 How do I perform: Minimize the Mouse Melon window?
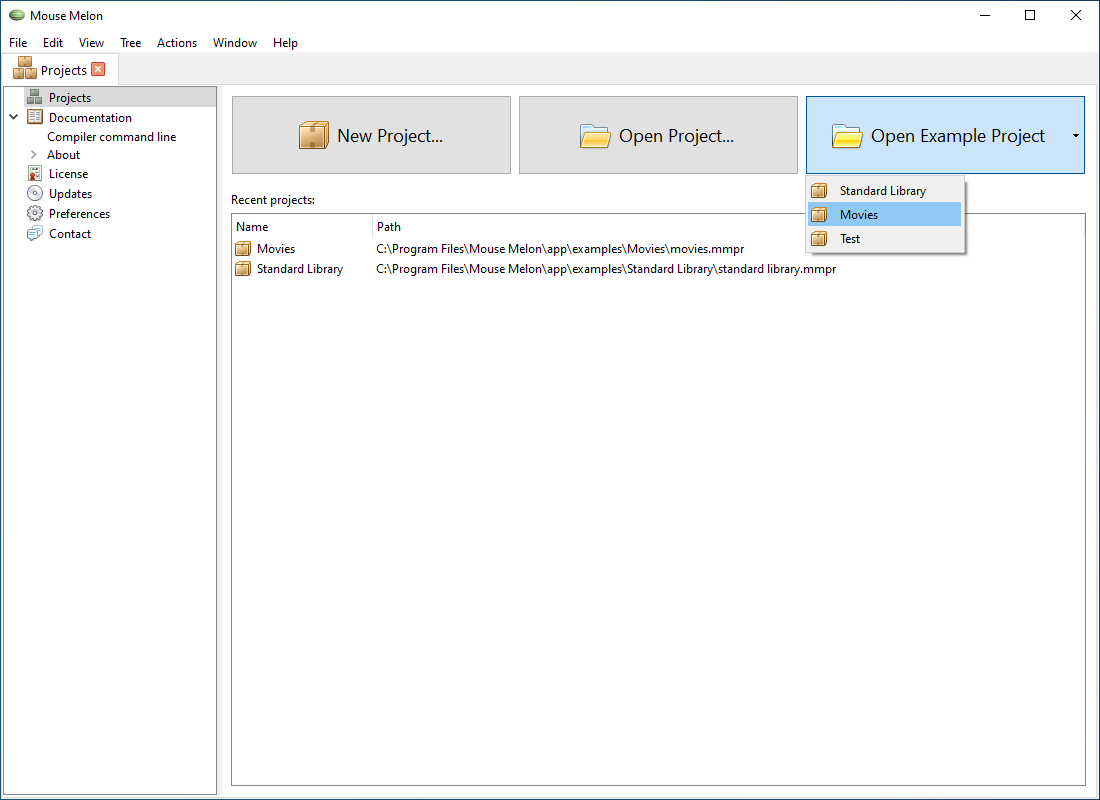(984, 15)
